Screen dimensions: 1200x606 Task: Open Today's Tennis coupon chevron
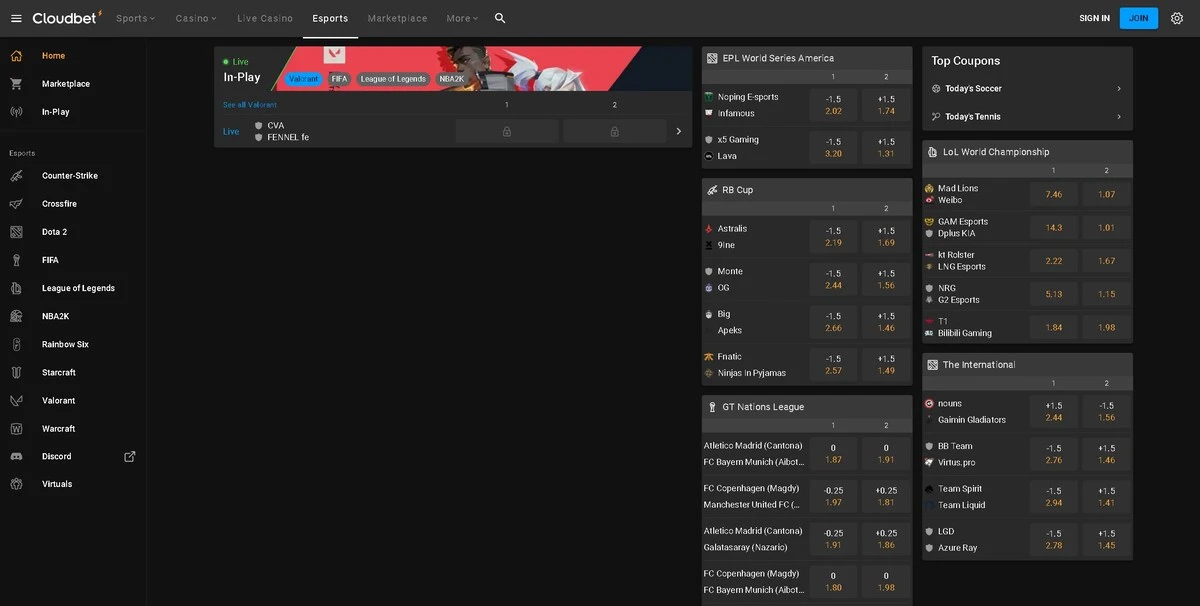[1119, 117]
